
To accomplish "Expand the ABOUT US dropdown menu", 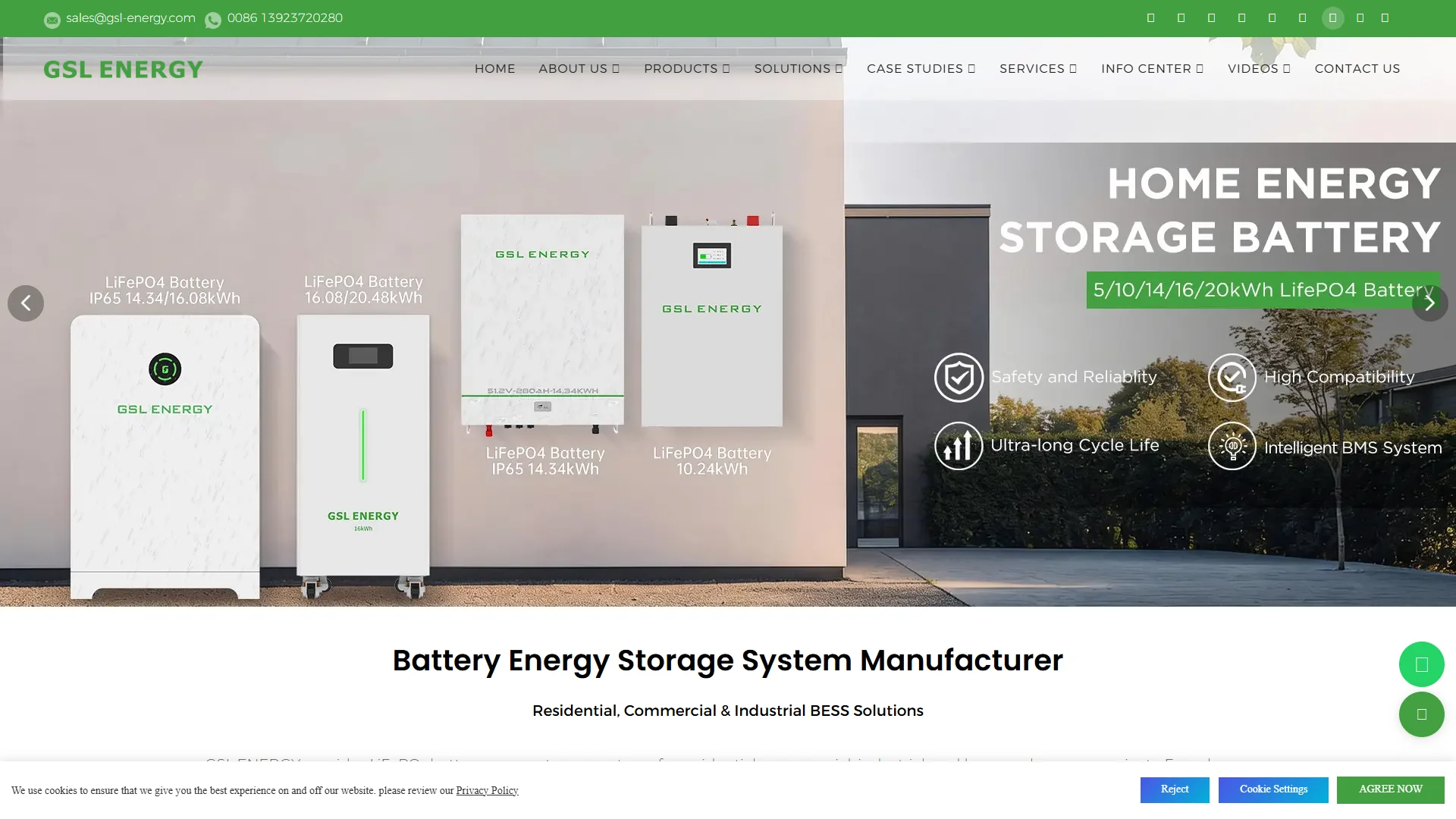I will pos(579,68).
